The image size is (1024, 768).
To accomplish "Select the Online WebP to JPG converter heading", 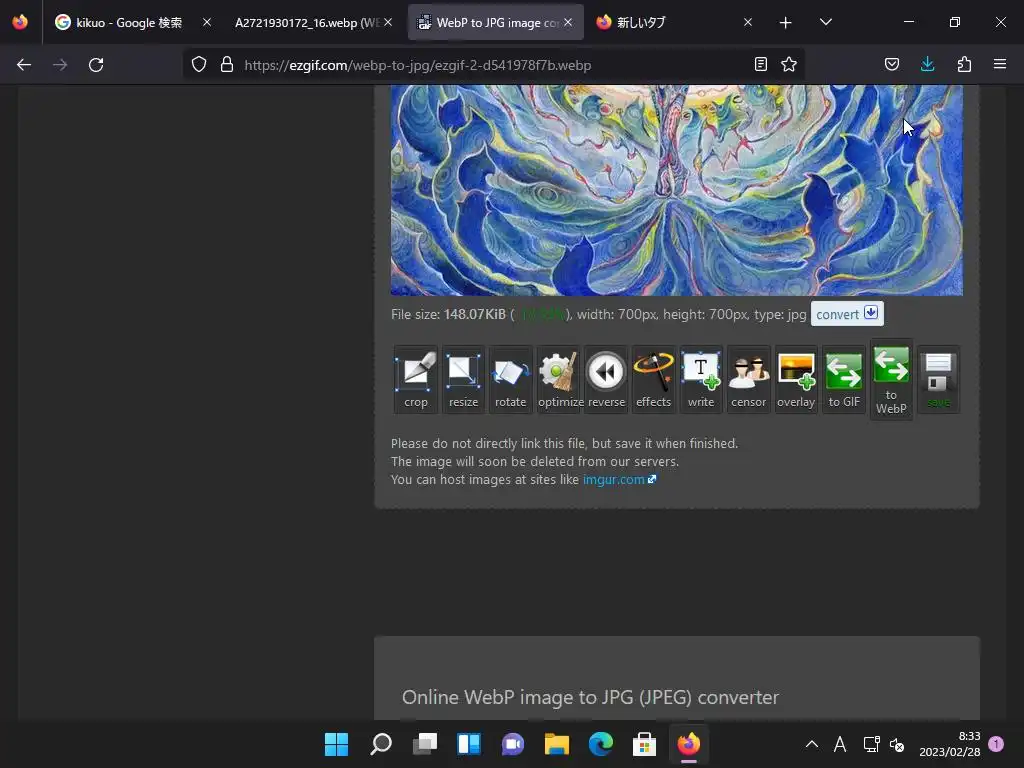I will point(590,697).
